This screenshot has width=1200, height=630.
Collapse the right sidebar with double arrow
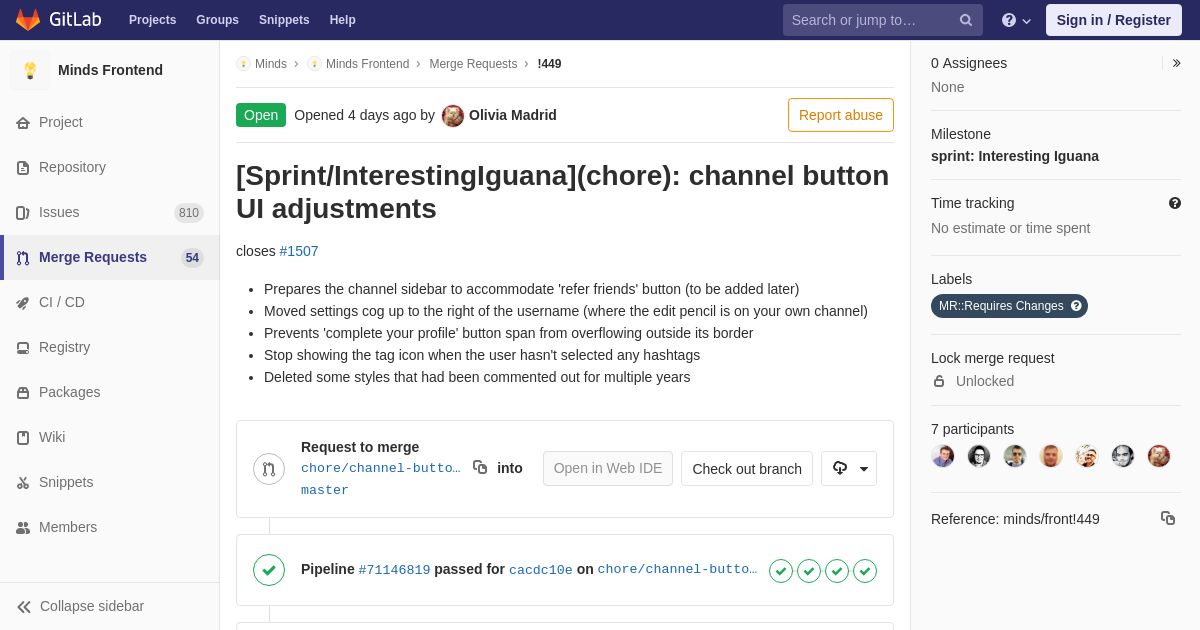tap(1176, 63)
